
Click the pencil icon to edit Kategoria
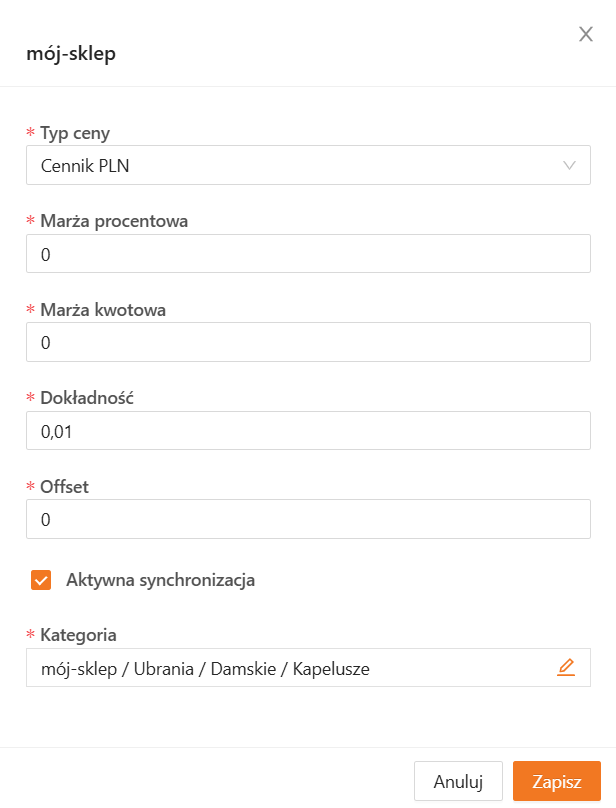566,668
